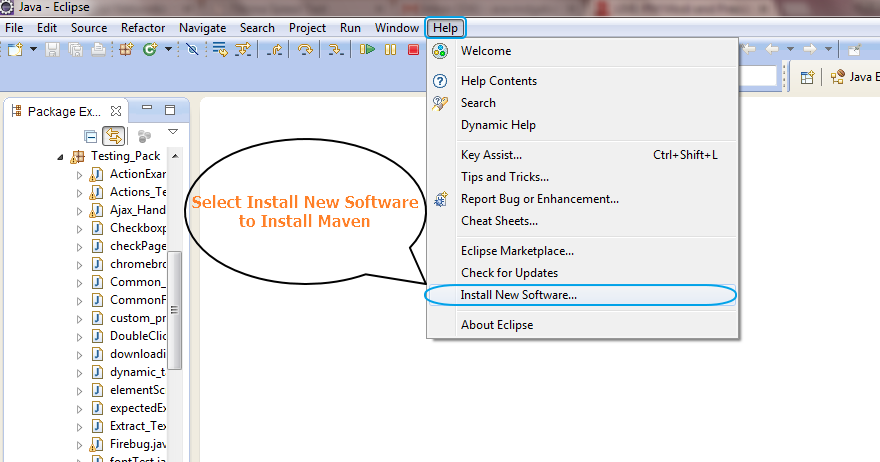The image size is (880, 462).
Task: Click the Step Over debug icon
Action: coord(305,50)
